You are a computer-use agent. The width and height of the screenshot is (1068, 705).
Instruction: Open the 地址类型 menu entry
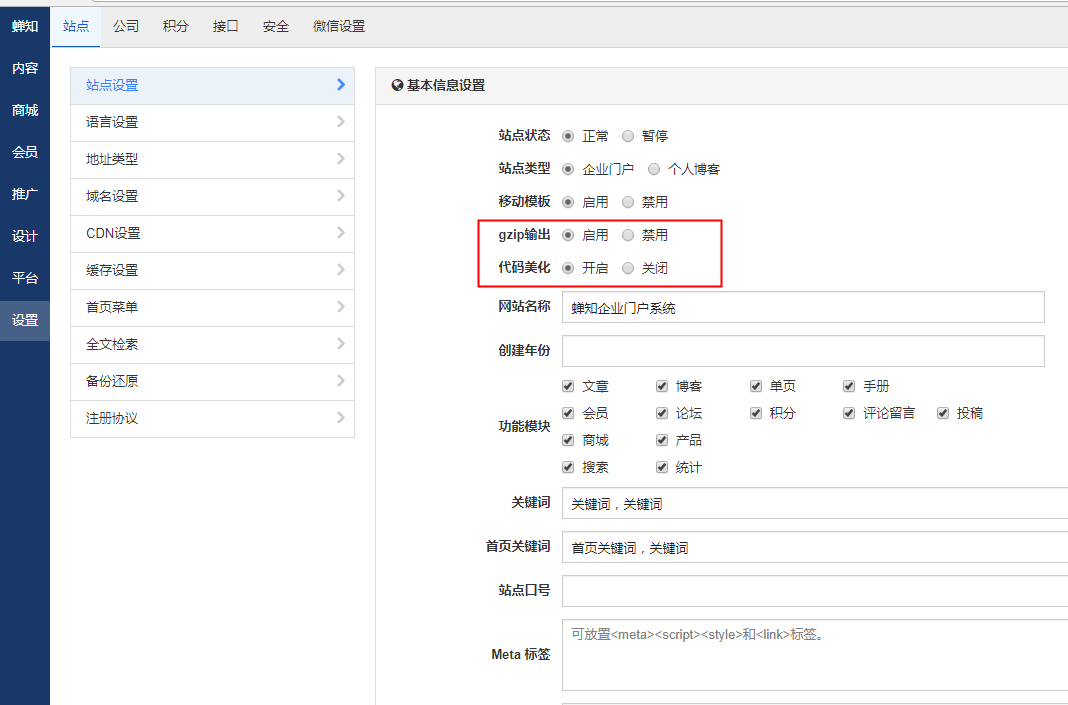pyautogui.click(x=213, y=159)
